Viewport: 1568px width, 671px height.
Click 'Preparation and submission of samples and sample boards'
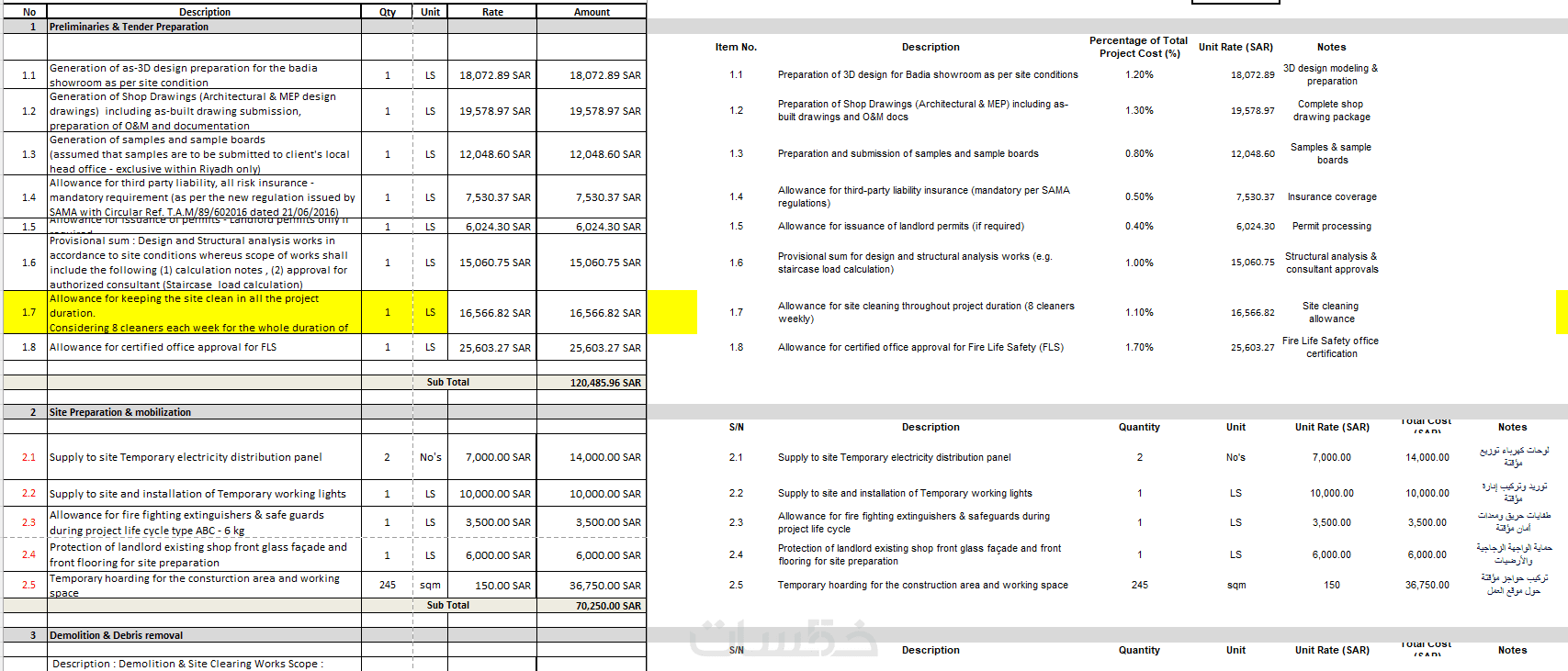[x=908, y=153]
